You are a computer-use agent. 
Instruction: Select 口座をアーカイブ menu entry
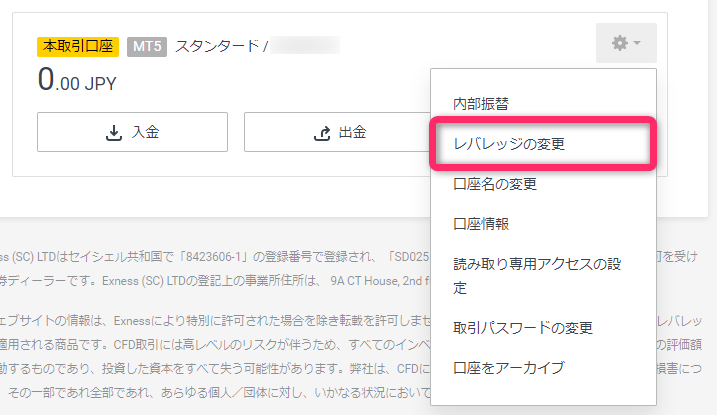pyautogui.click(x=543, y=367)
